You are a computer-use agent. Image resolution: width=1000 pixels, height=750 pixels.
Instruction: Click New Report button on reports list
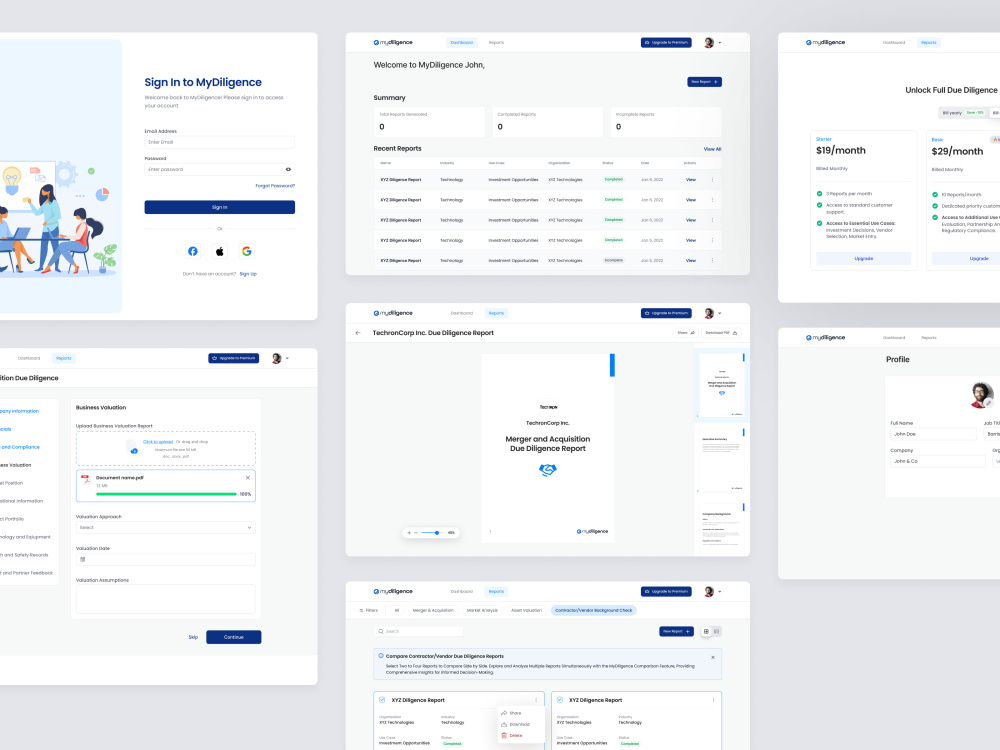pos(676,631)
